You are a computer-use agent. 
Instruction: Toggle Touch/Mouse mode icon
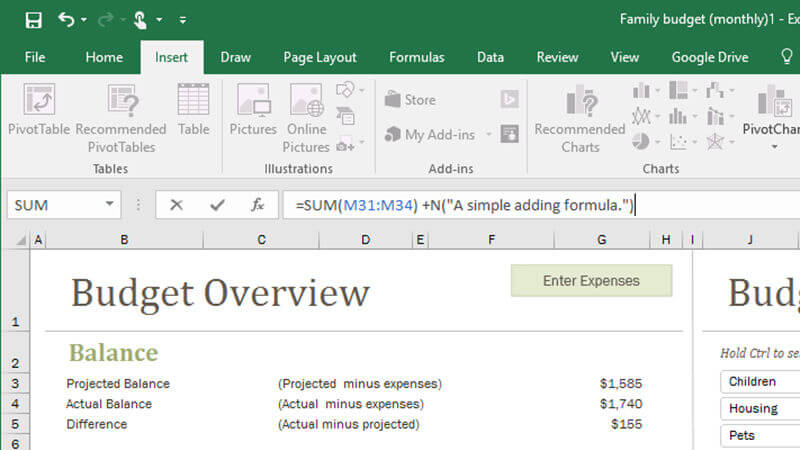[140, 20]
